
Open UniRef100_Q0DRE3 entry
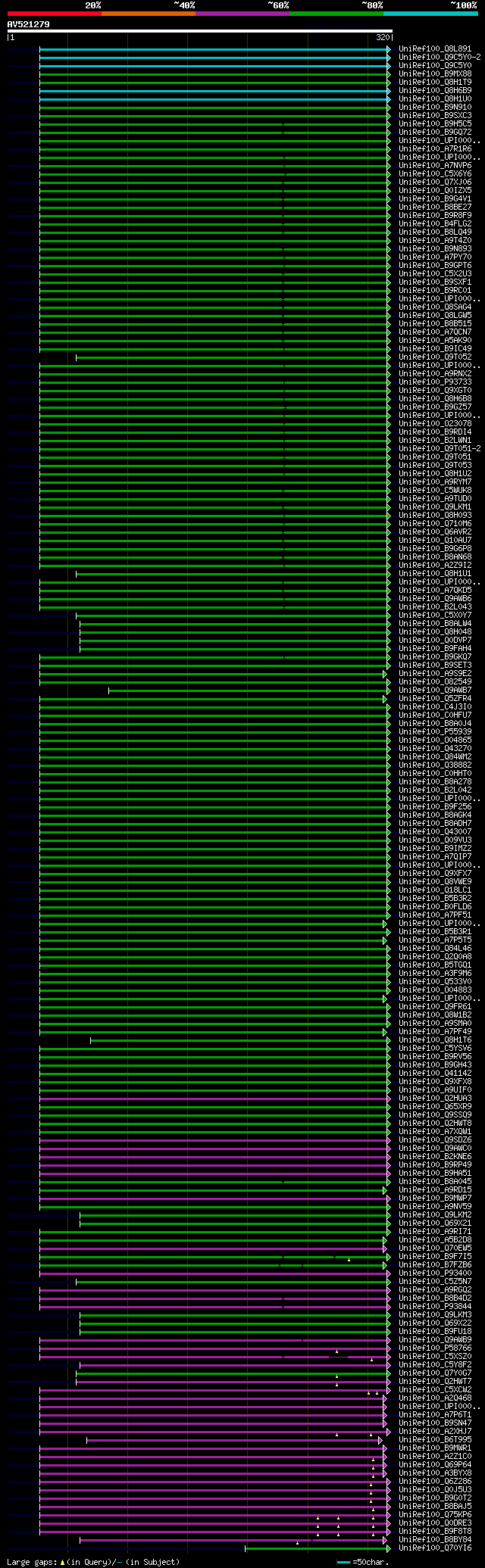(x=435, y=1523)
